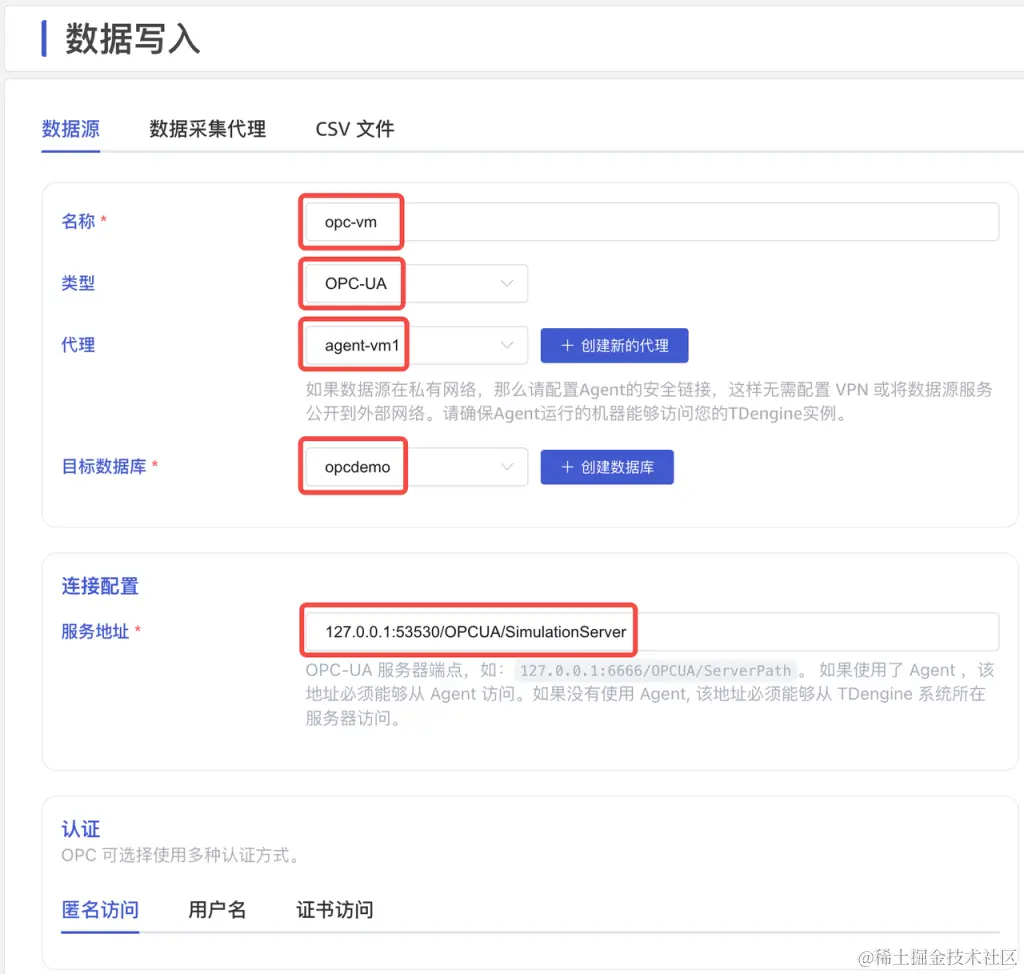Switch to the 数据采集代理 tab

[x=206, y=129]
